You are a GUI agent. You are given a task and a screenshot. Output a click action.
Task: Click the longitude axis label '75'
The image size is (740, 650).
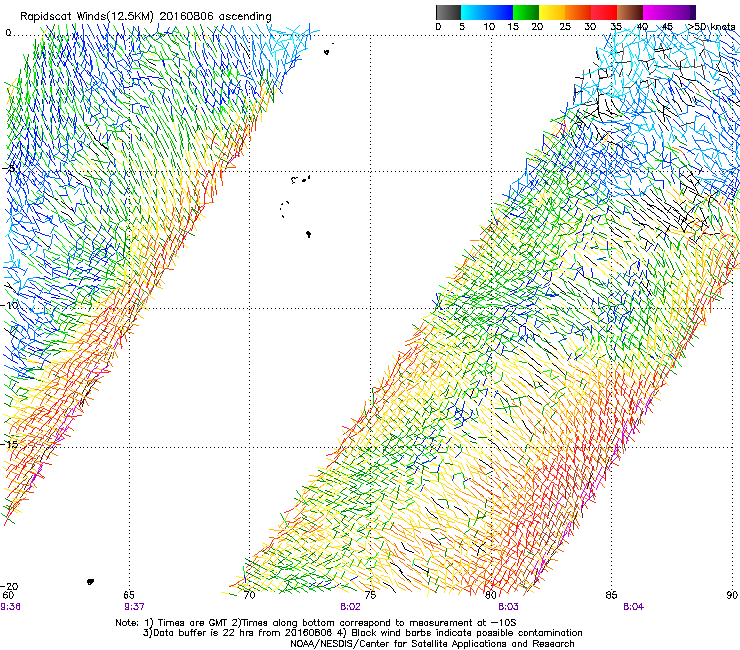370,595
